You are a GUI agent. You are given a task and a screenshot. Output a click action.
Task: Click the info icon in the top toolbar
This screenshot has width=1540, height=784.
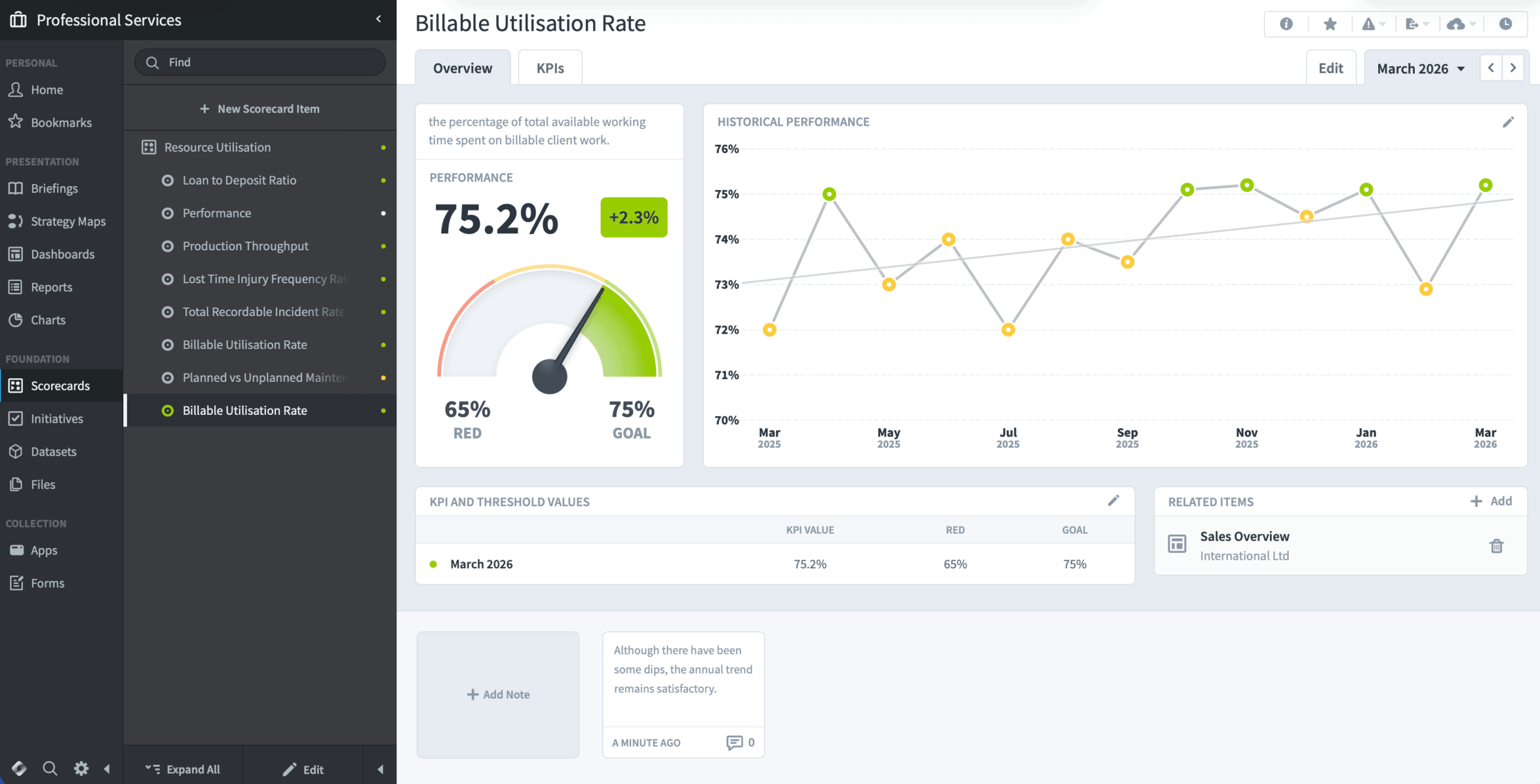click(x=1286, y=23)
